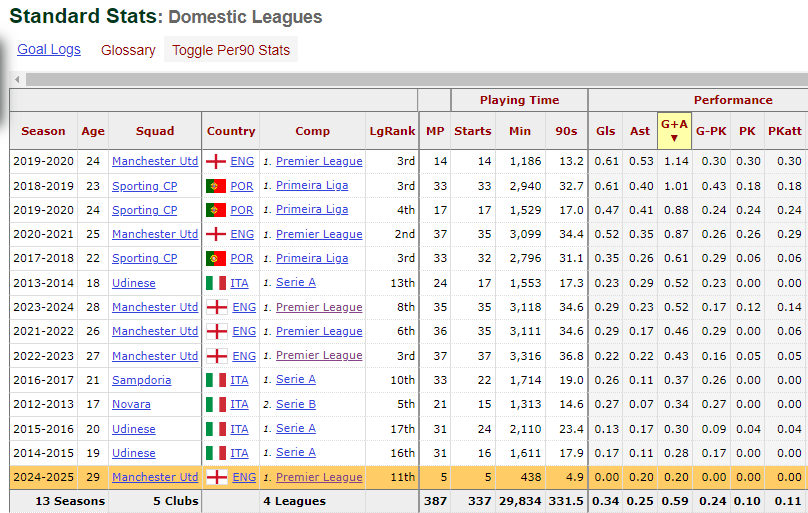Open ENG country link in 2022-2023 row
This screenshot has height=513, width=808.
tap(244, 356)
